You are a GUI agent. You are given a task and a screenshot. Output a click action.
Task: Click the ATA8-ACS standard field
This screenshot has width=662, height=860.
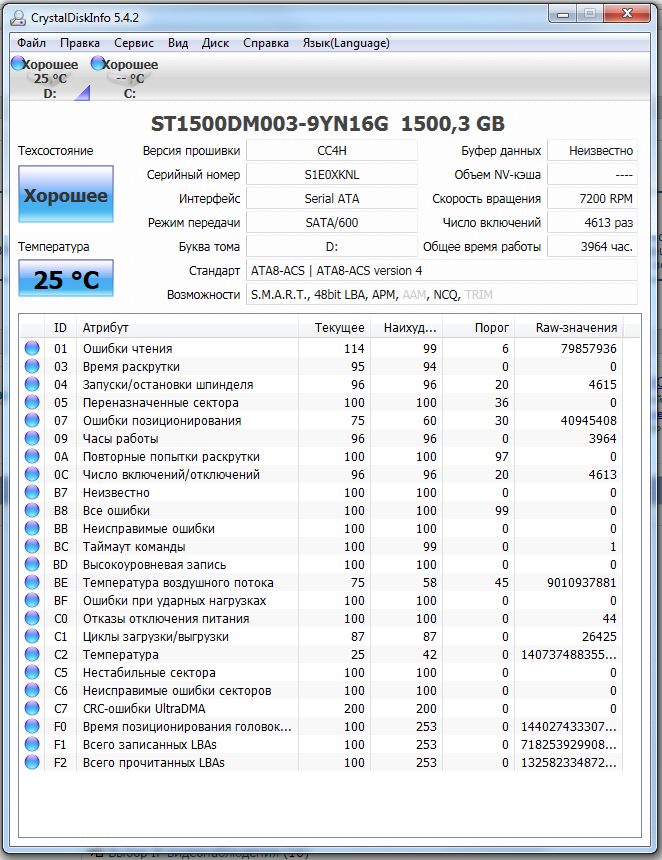(x=442, y=270)
